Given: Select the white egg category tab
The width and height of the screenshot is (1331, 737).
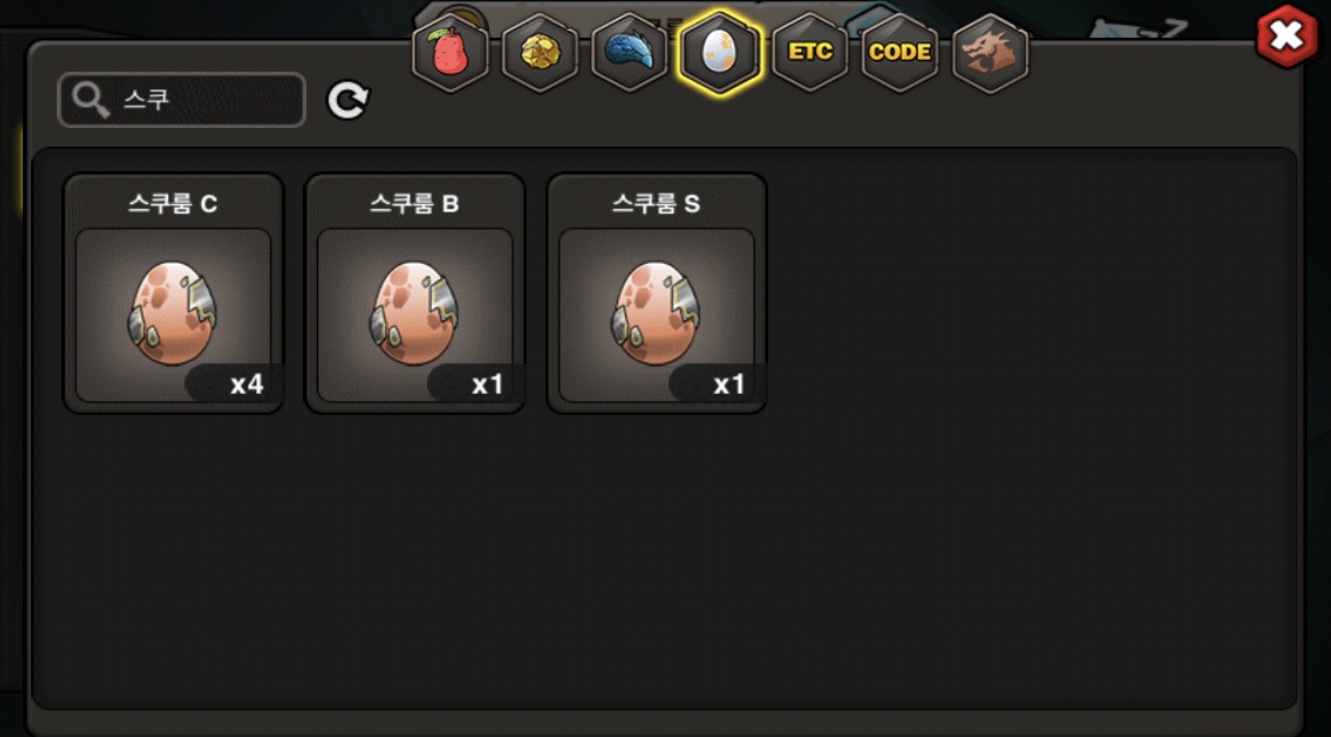Looking at the screenshot, I should click(720, 52).
